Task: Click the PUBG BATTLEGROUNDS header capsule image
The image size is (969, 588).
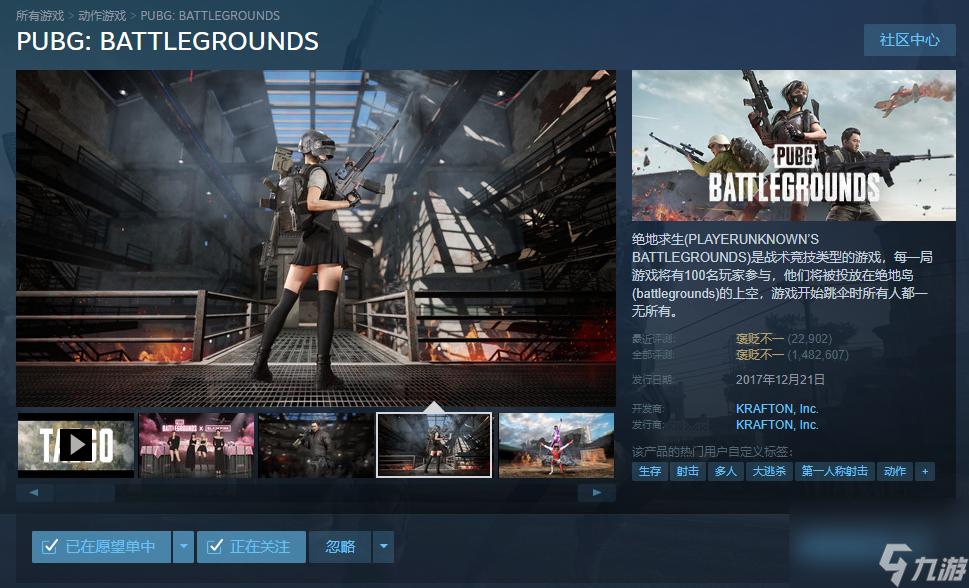Action: click(x=793, y=145)
